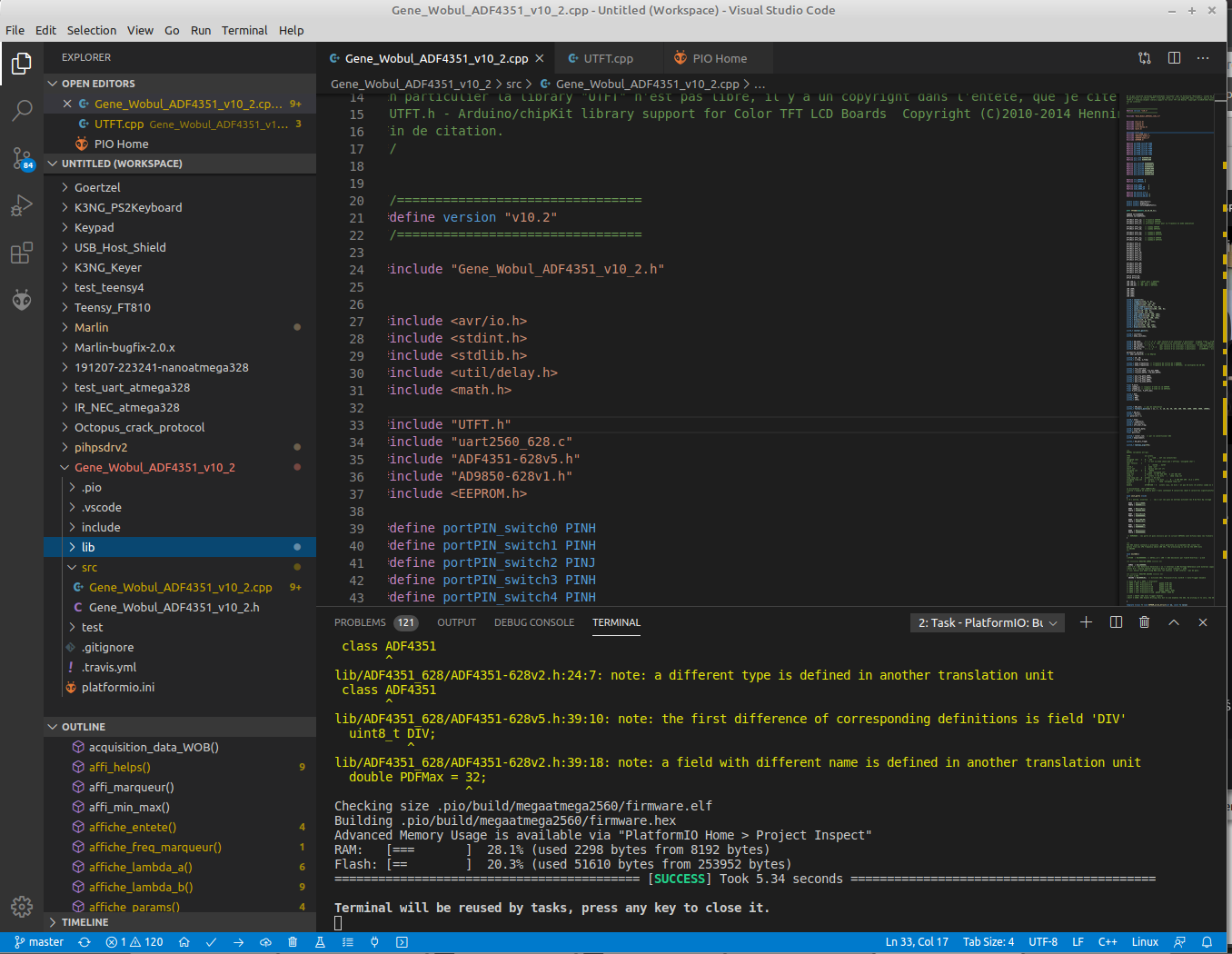Screen dimensions: 1232x954
Task: Click PlatformIO Build checkmark in status bar
Action: (211, 942)
